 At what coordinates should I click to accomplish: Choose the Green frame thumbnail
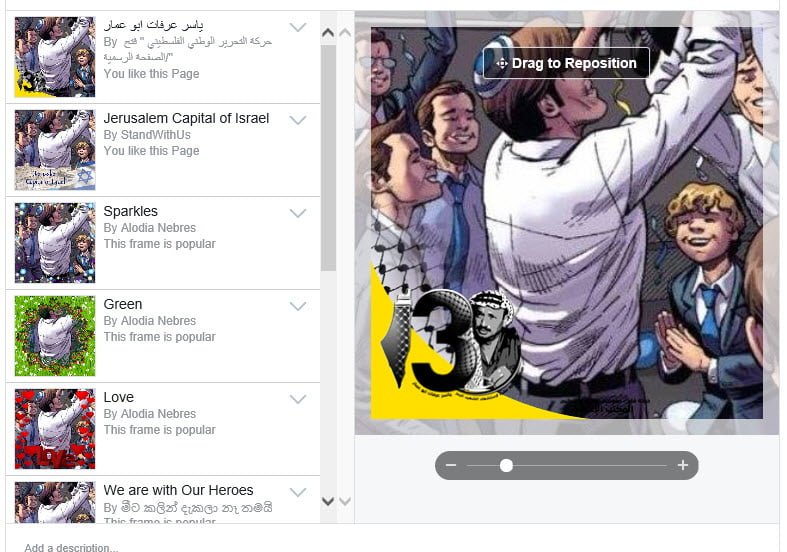point(55,336)
